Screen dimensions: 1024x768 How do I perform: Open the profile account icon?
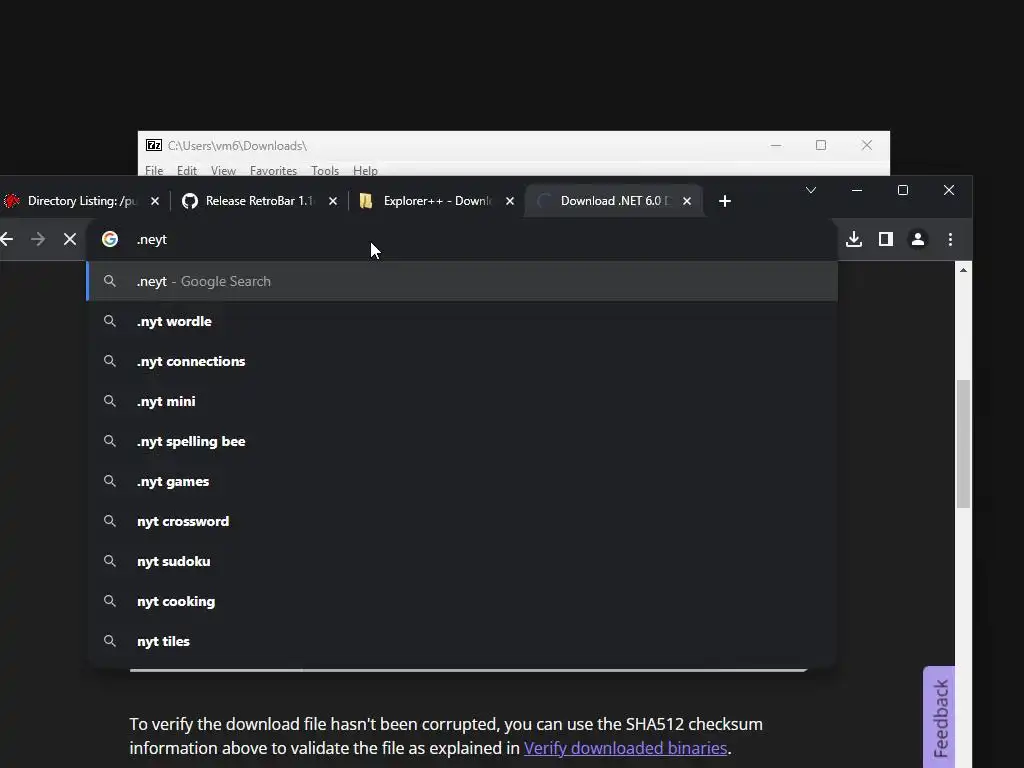[x=918, y=239]
